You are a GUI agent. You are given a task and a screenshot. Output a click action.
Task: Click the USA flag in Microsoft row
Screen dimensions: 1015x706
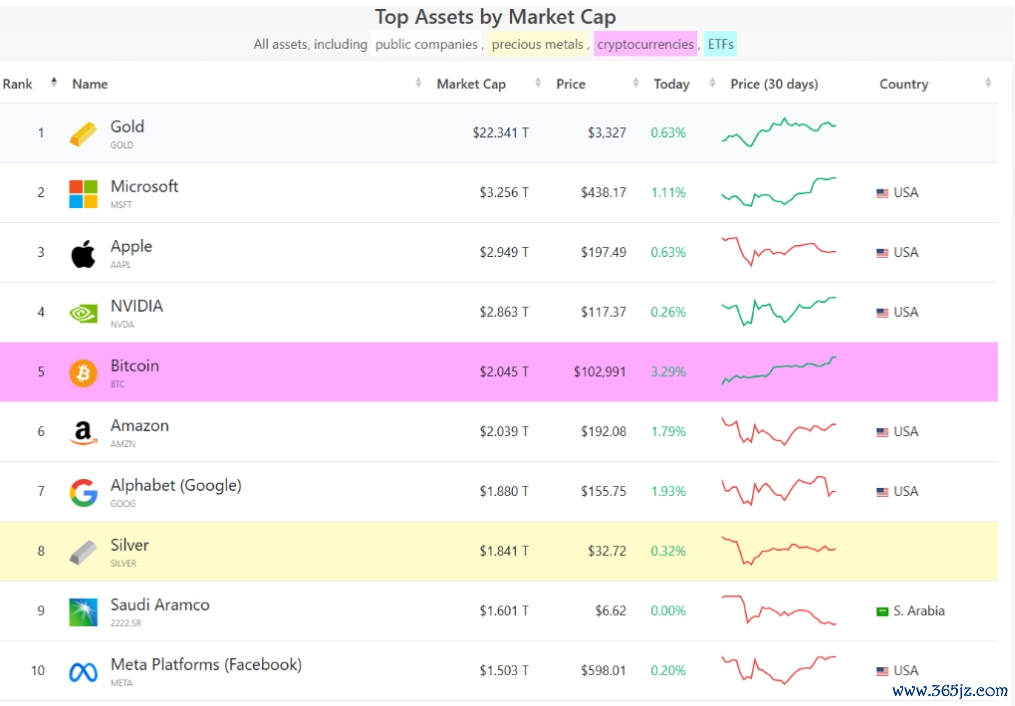(x=882, y=193)
